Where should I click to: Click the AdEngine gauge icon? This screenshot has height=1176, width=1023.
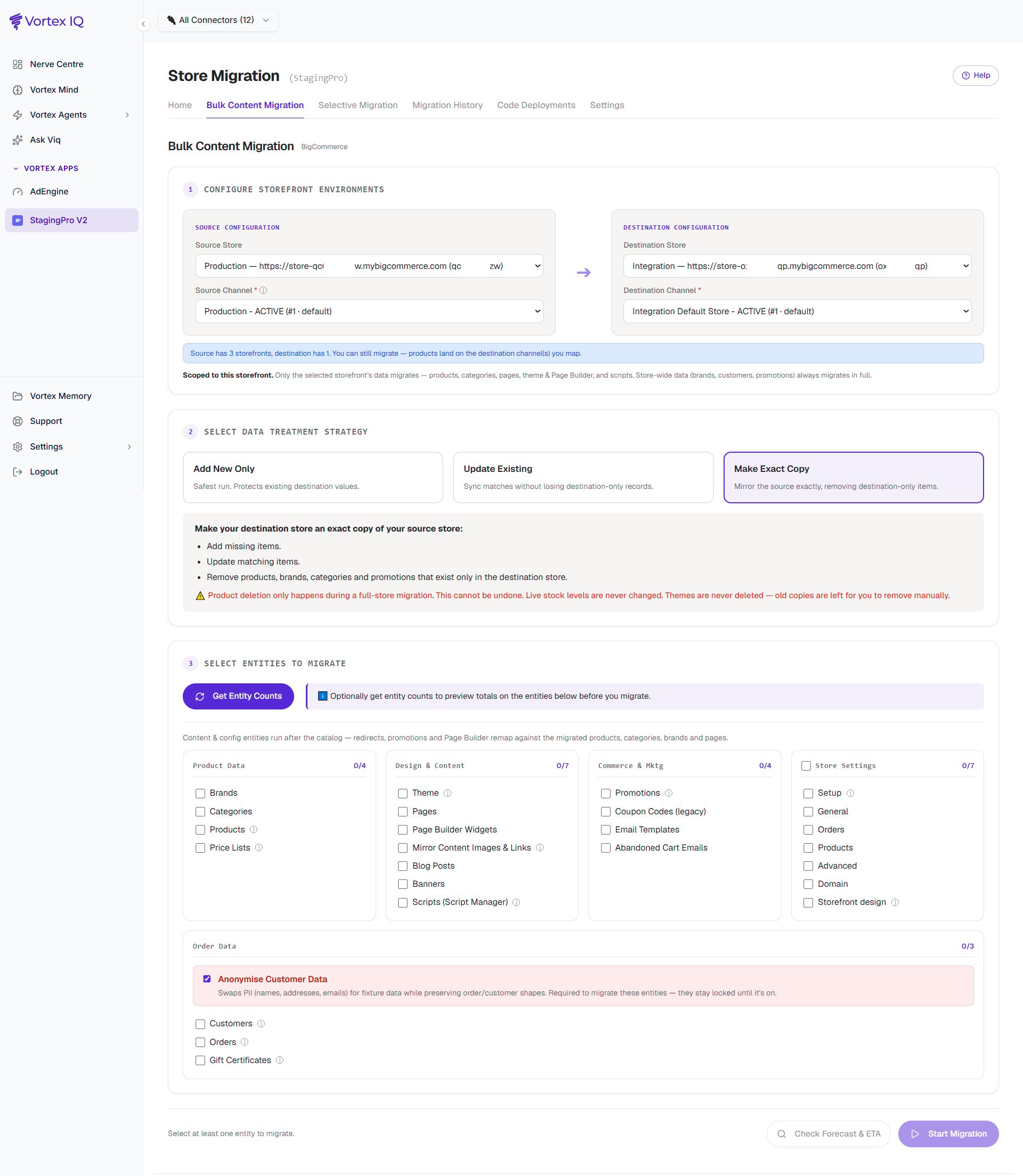(18, 192)
